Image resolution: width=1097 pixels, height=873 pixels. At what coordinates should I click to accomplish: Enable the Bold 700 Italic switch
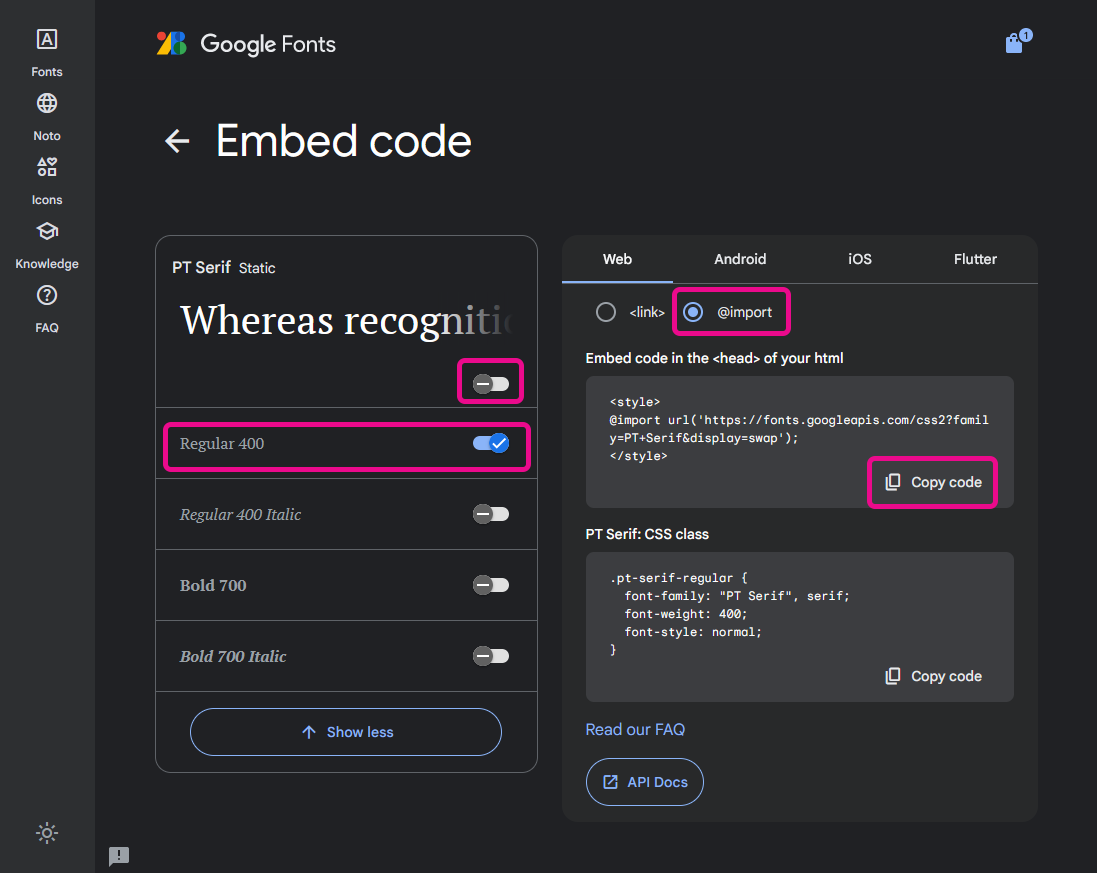pyautogui.click(x=490, y=656)
